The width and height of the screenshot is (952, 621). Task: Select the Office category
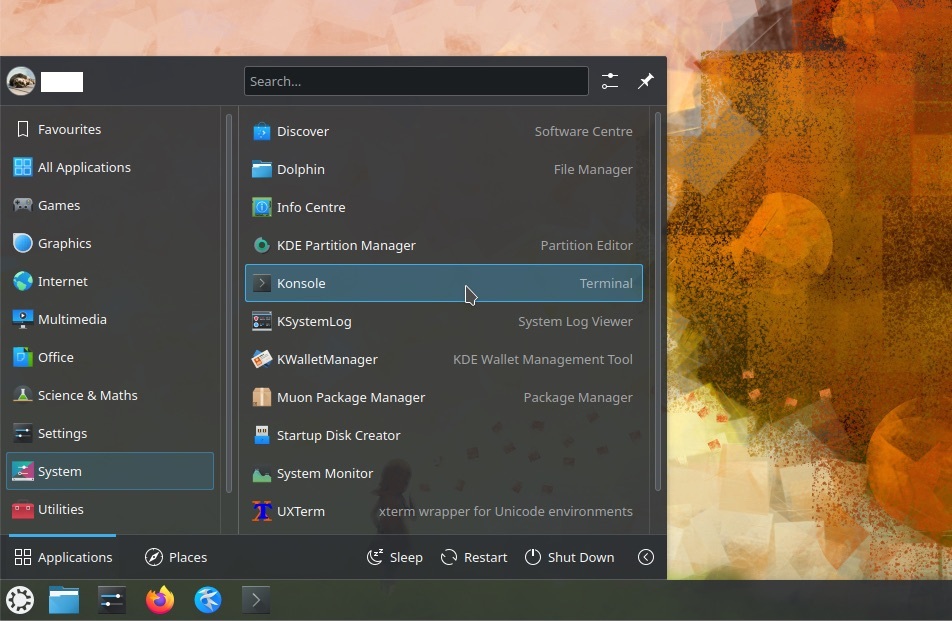(110, 357)
